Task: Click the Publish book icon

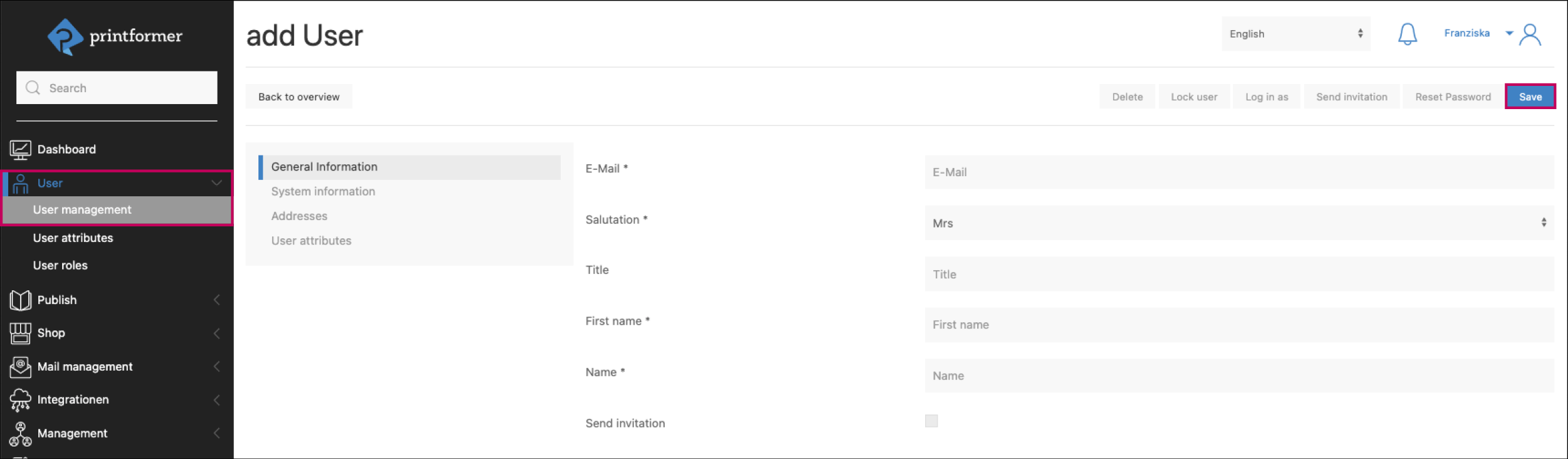Action: tap(20, 300)
